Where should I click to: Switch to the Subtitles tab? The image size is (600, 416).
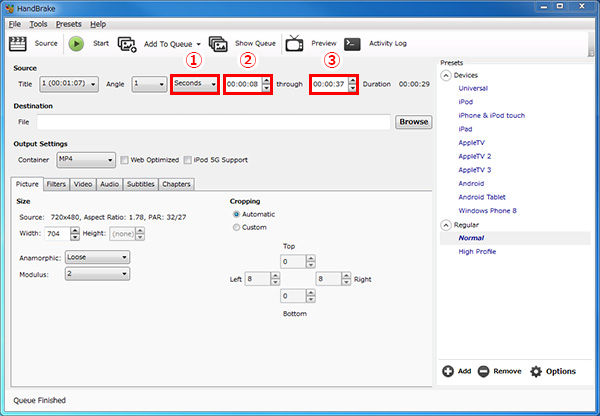pos(141,184)
